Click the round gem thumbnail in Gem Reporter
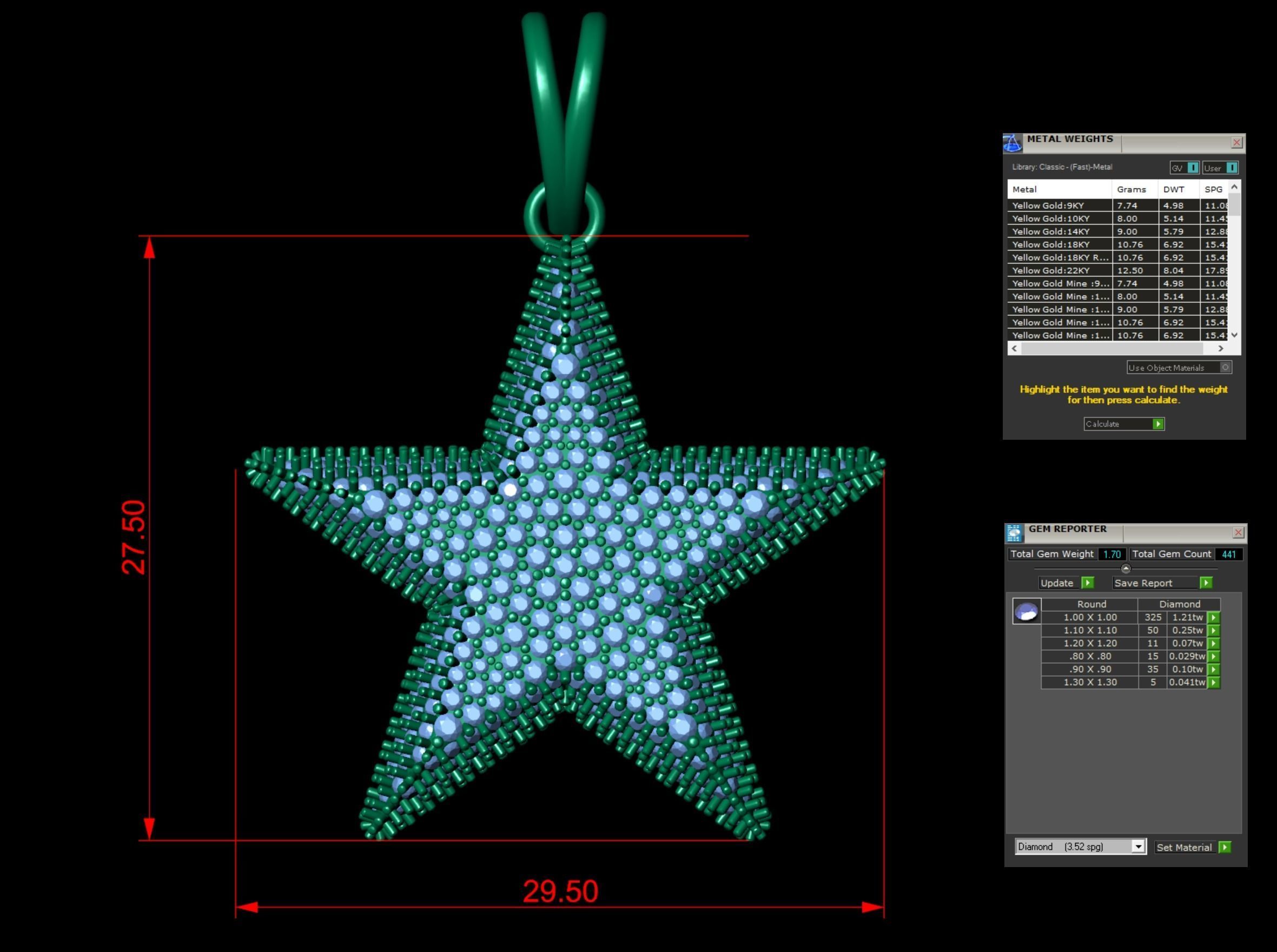 coord(1027,611)
